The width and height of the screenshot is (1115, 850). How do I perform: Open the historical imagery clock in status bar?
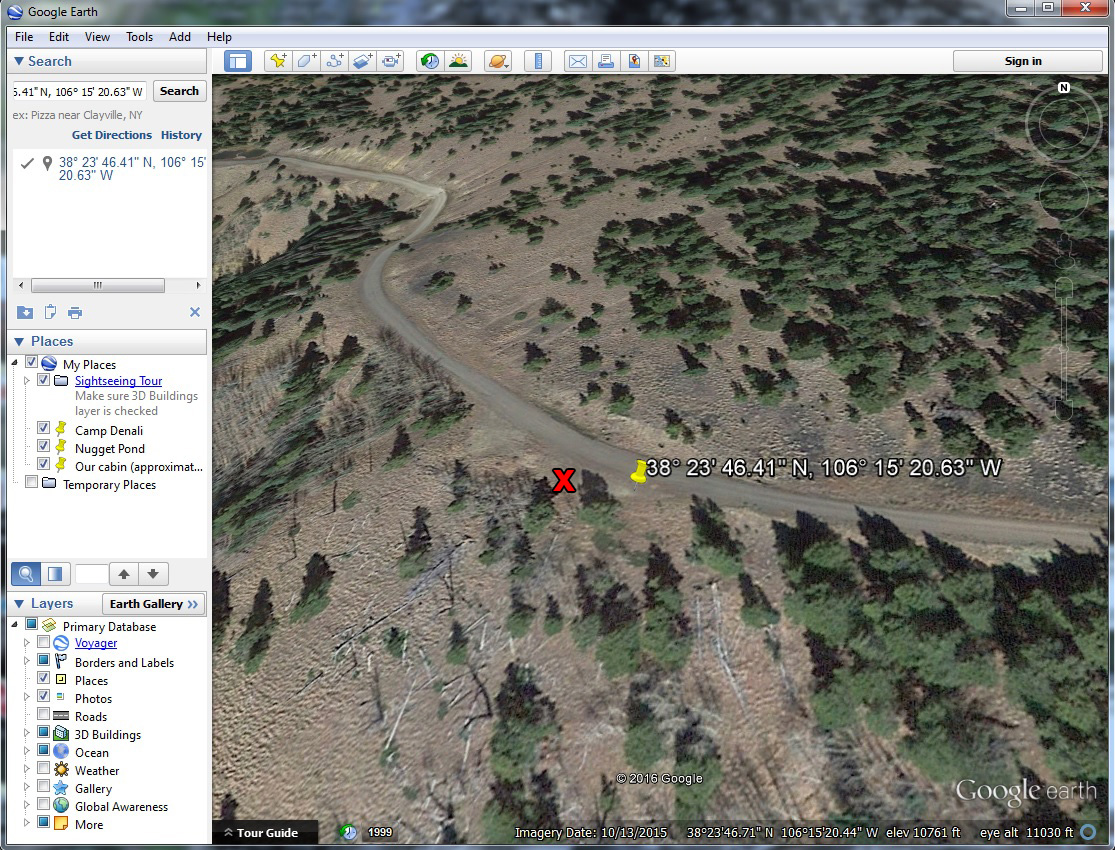348,832
